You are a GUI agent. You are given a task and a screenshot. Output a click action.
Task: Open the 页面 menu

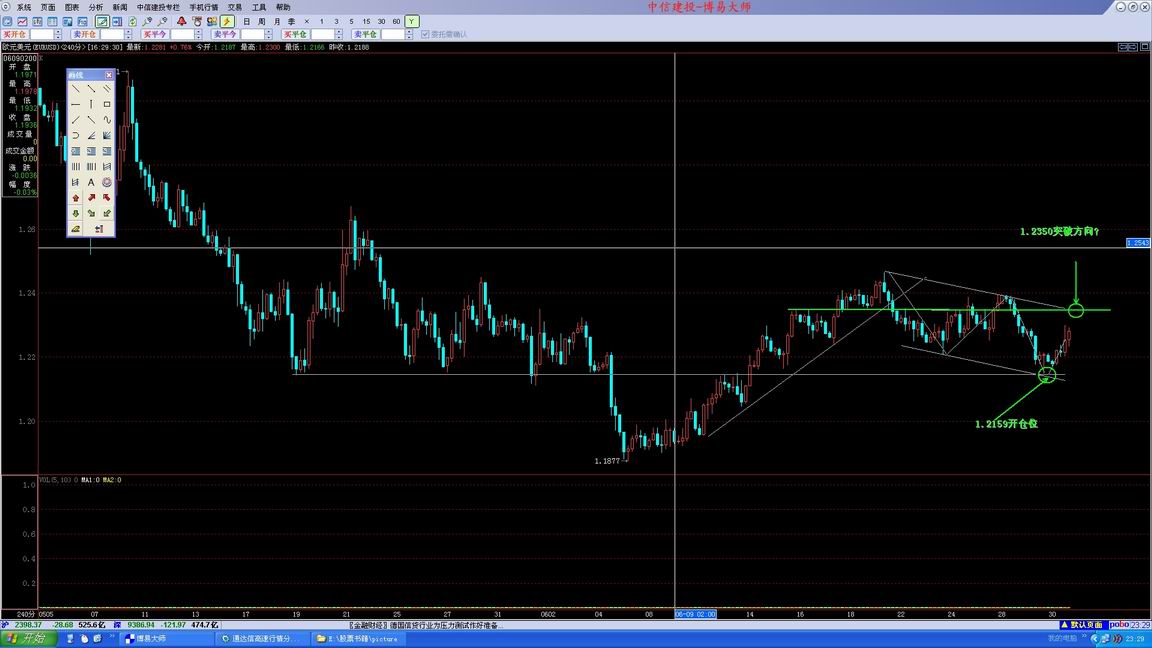(48, 7)
